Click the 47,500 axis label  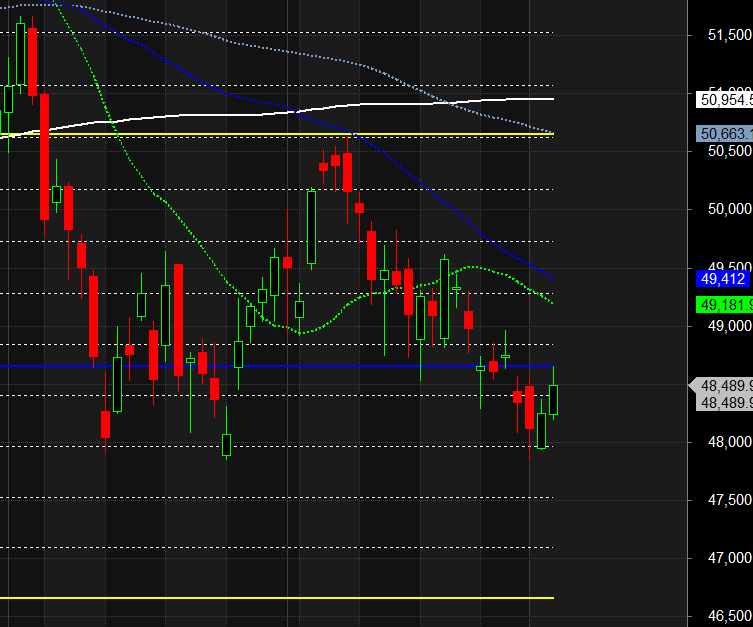tap(729, 500)
